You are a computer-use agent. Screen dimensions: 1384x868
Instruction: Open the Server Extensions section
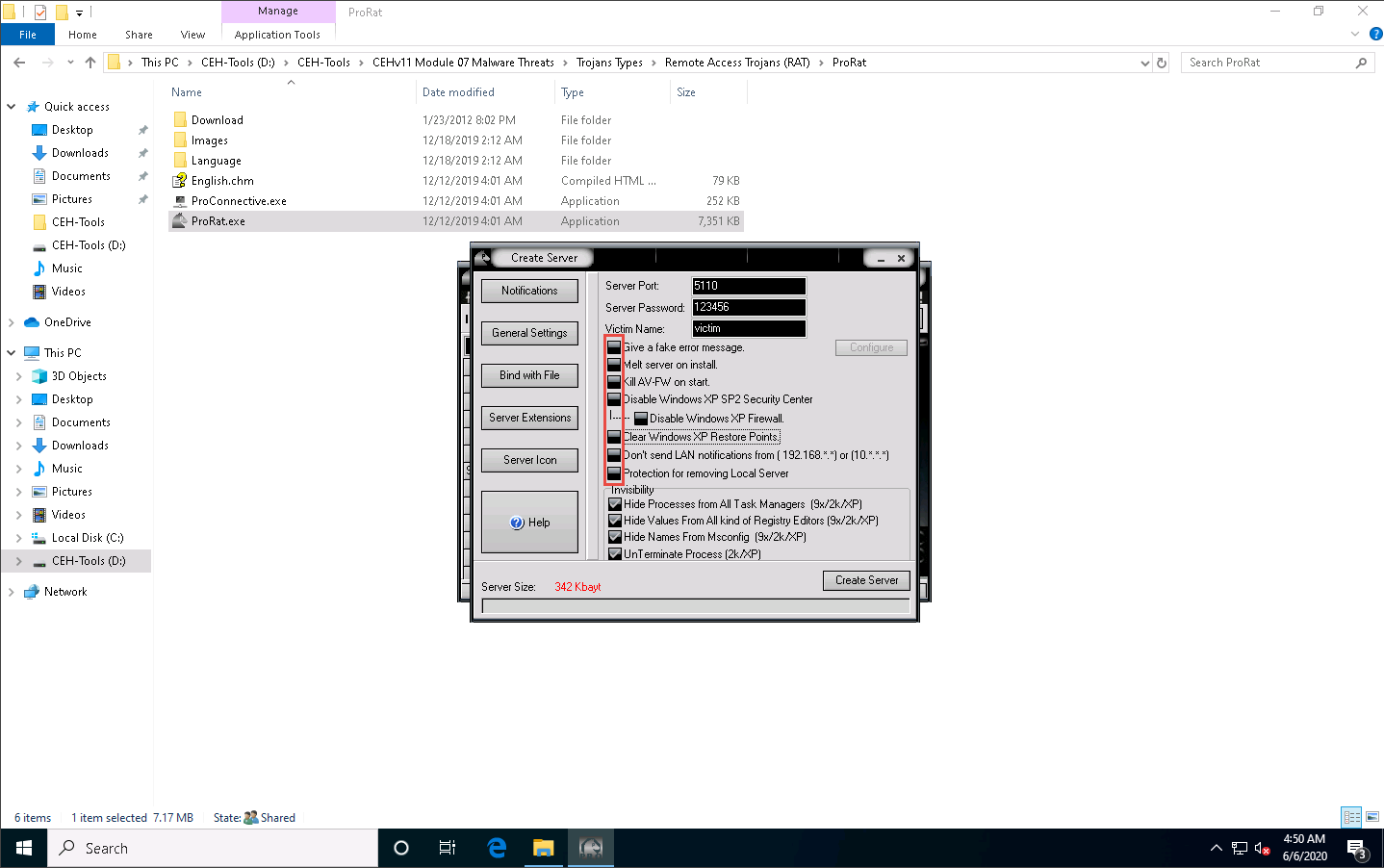pos(529,418)
